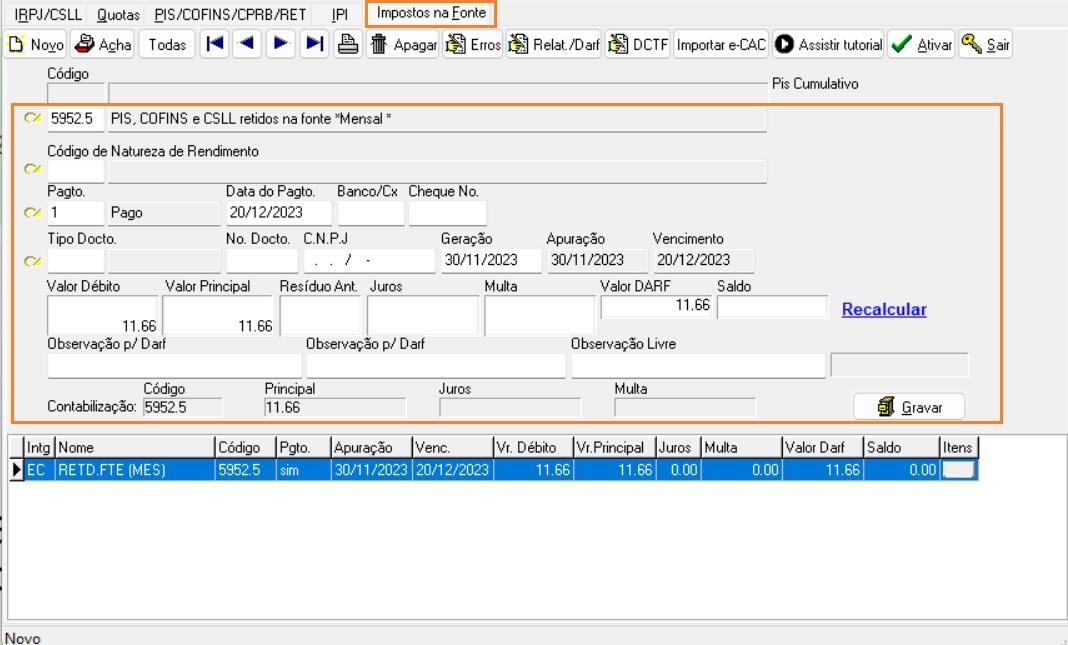This screenshot has width=1068, height=645.
Task: Click the Apuração date field
Action: pyautogui.click(x=597, y=261)
